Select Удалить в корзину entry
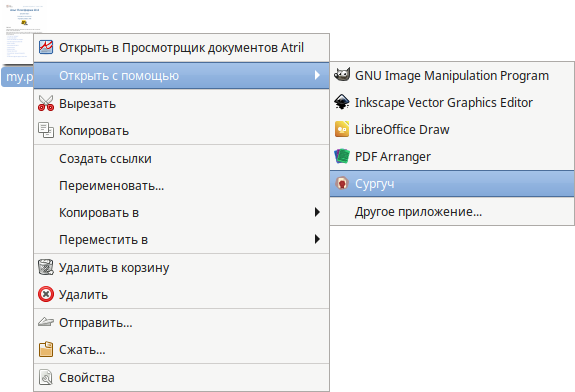The image size is (575, 392). tap(182, 268)
